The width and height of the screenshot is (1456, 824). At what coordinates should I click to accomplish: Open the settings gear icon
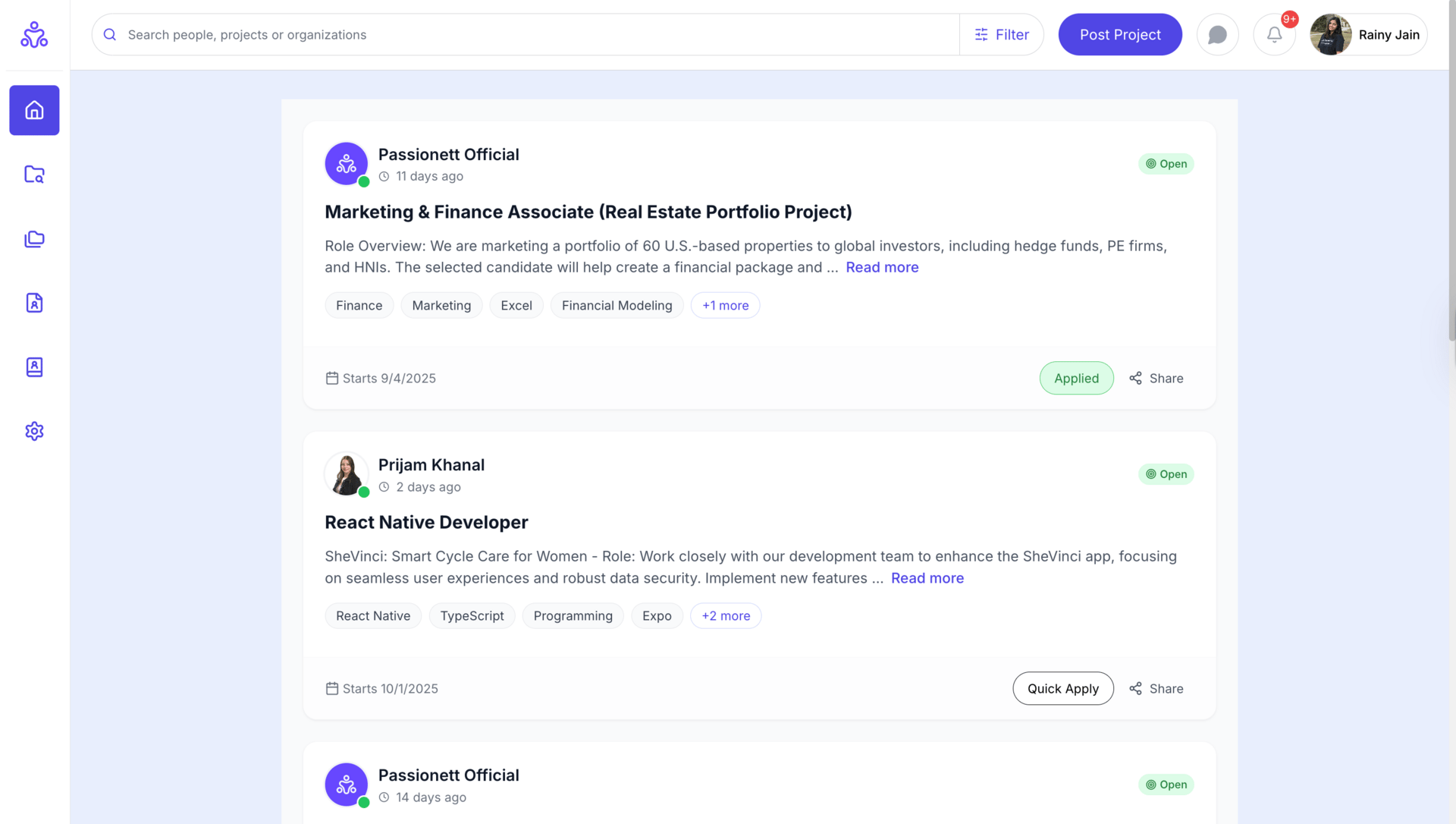click(x=34, y=431)
